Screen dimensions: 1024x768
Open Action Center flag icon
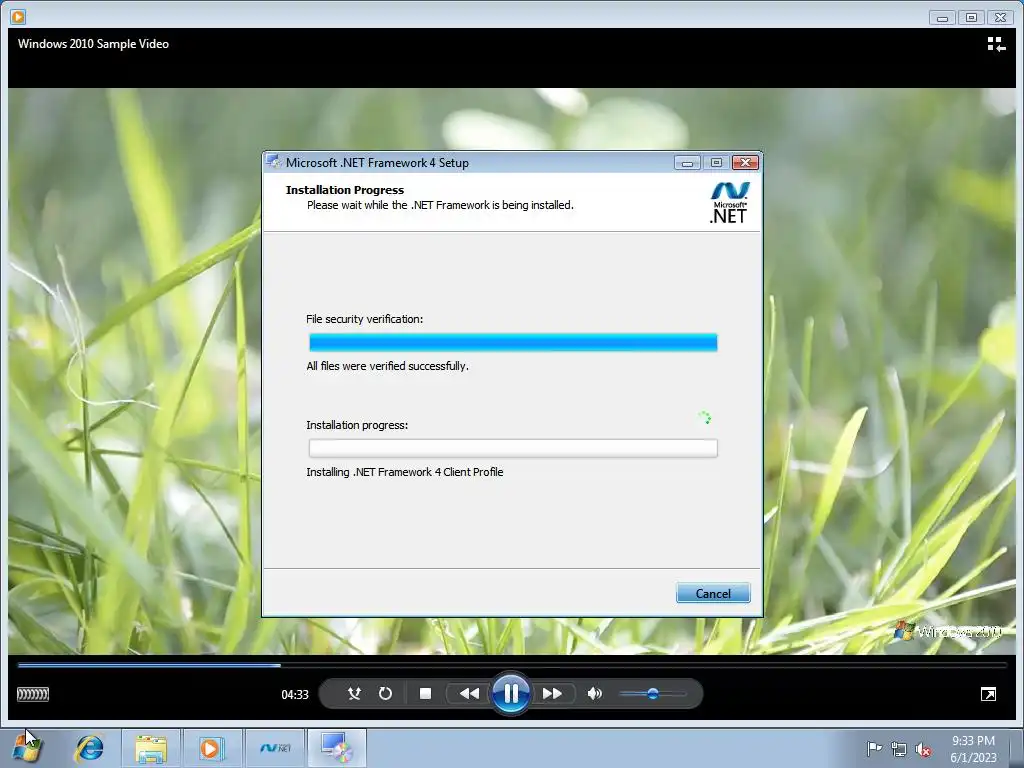[873, 748]
